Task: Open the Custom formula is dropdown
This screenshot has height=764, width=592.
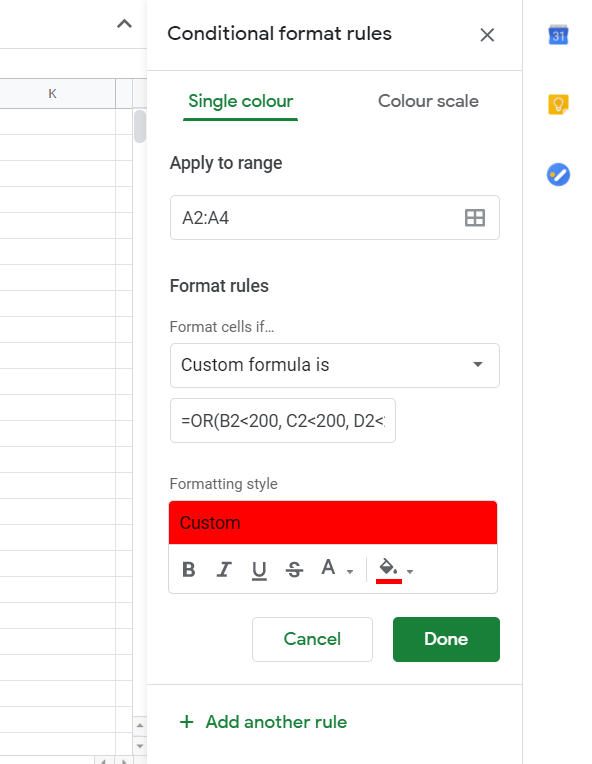Action: pos(335,365)
